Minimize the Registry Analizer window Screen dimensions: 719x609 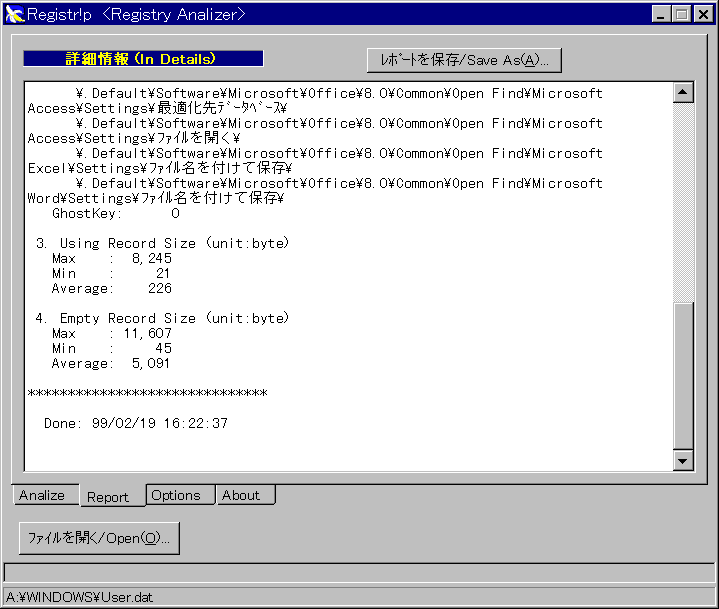click(662, 14)
